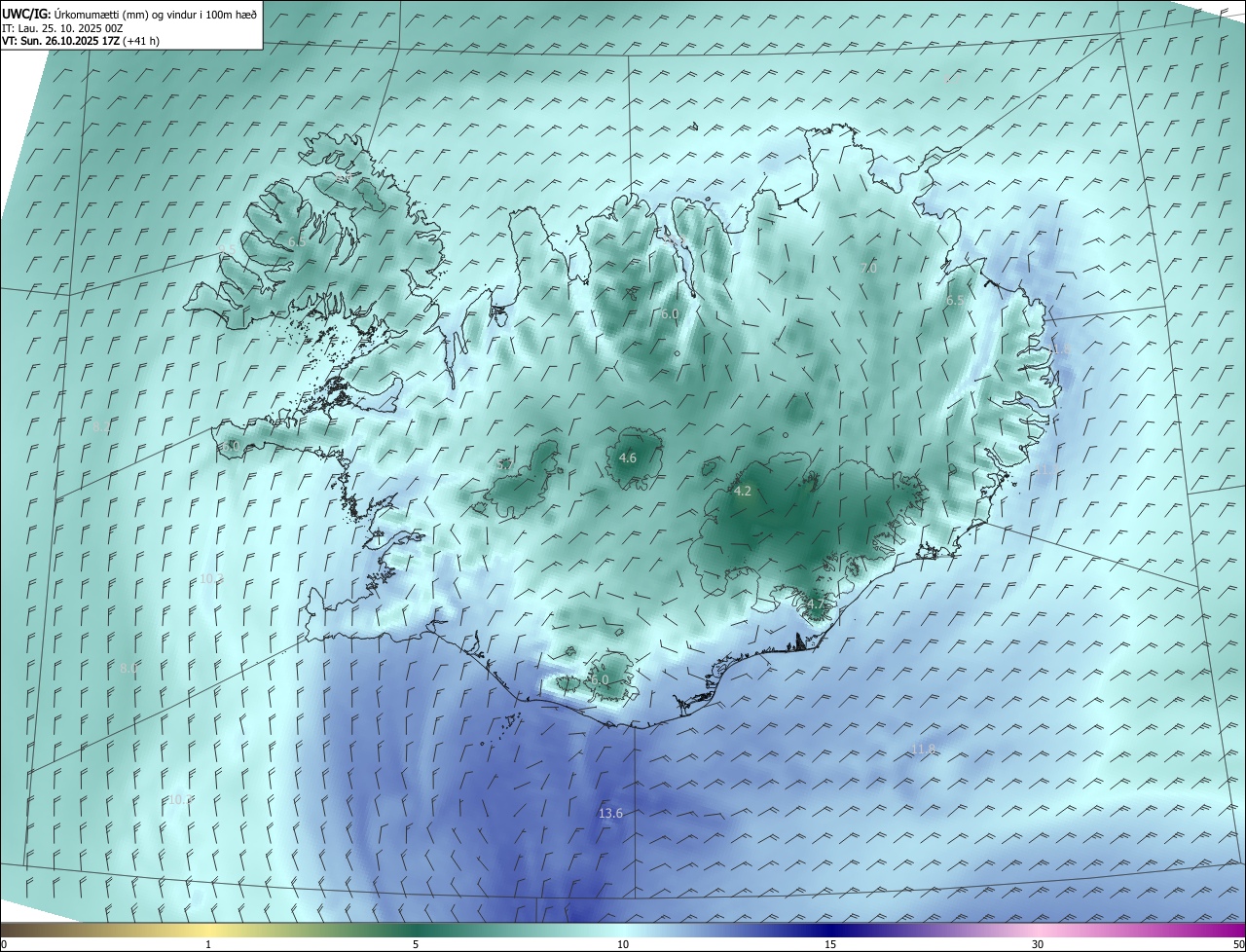This screenshot has height=952, width=1246.
Task: Click the colorbar tick labeled 5
Action: (416, 944)
